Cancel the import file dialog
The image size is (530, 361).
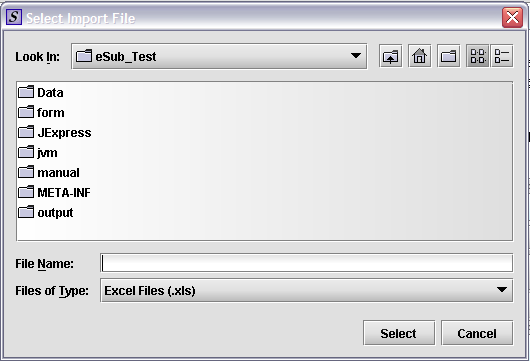point(477,333)
